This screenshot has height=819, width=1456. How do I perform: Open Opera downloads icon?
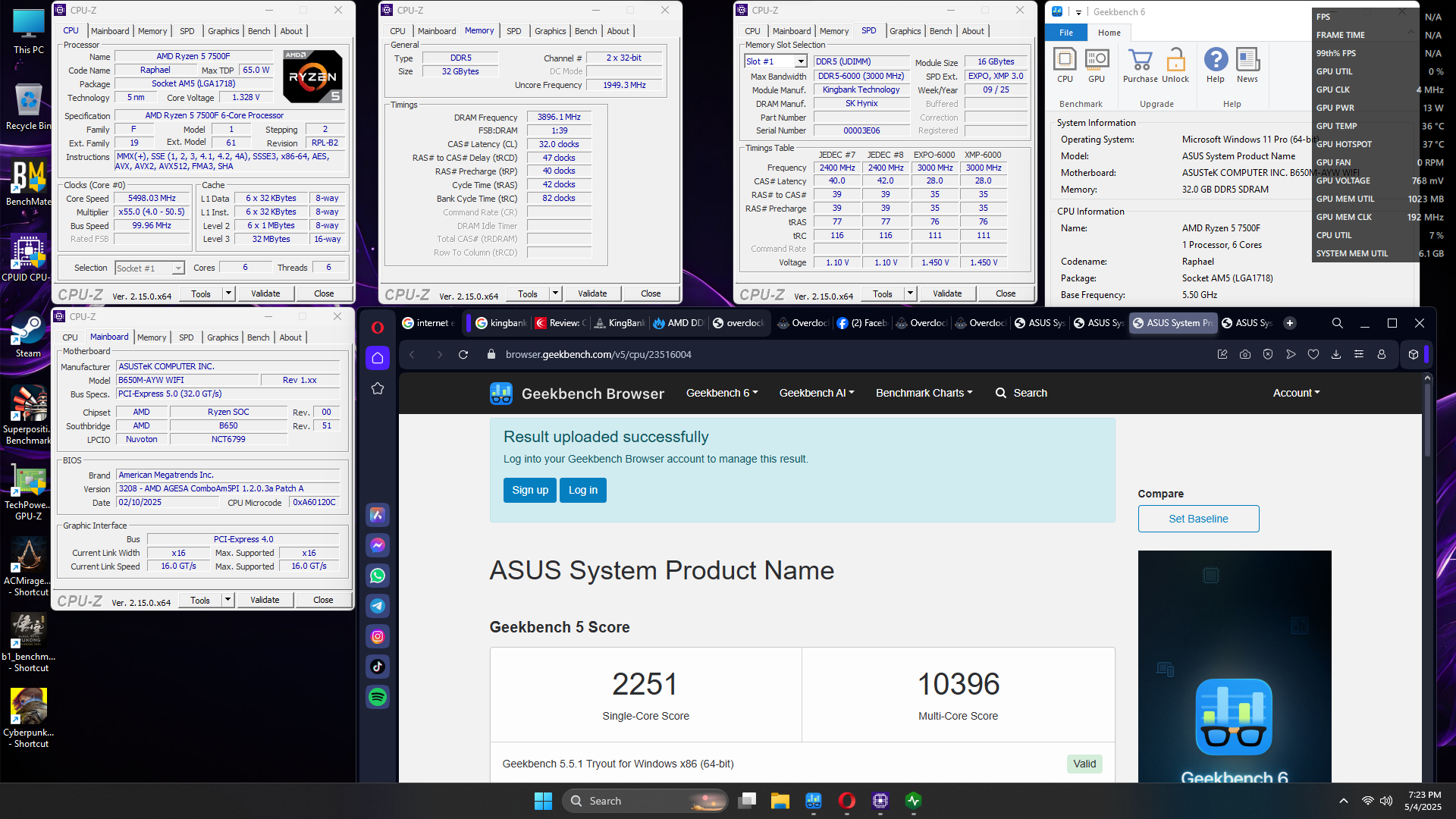click(1336, 354)
